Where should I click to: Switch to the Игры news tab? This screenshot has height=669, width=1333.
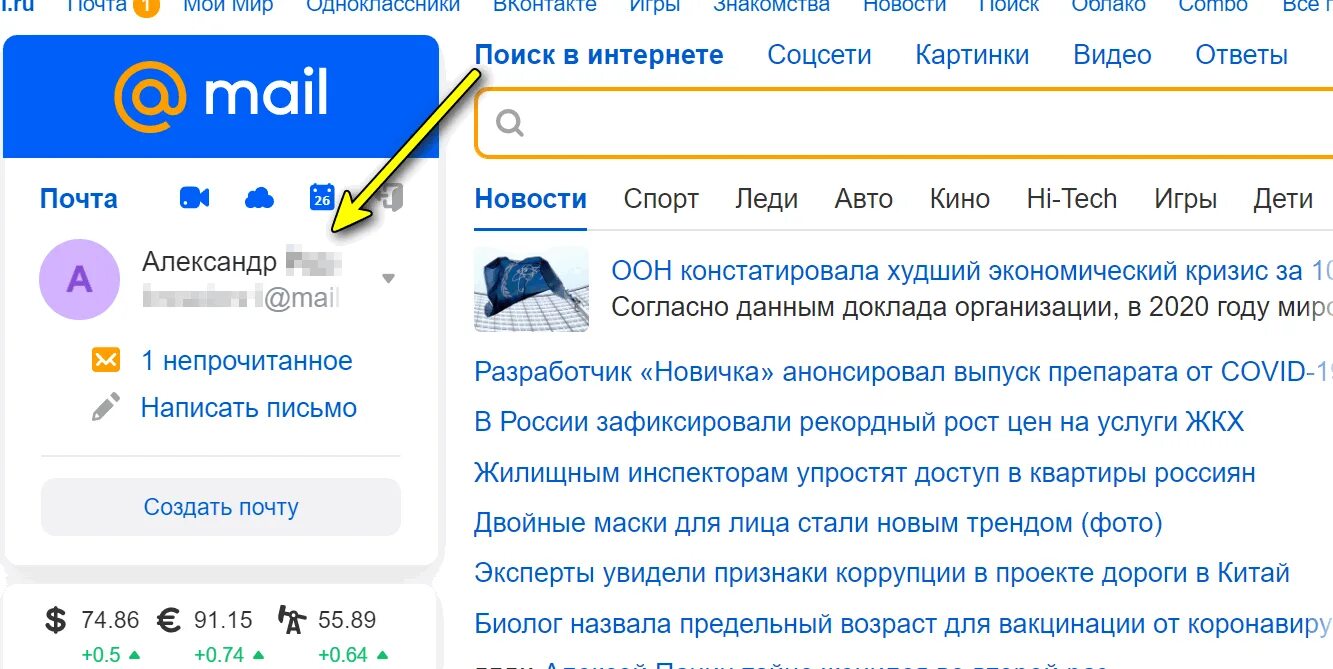tap(1185, 199)
